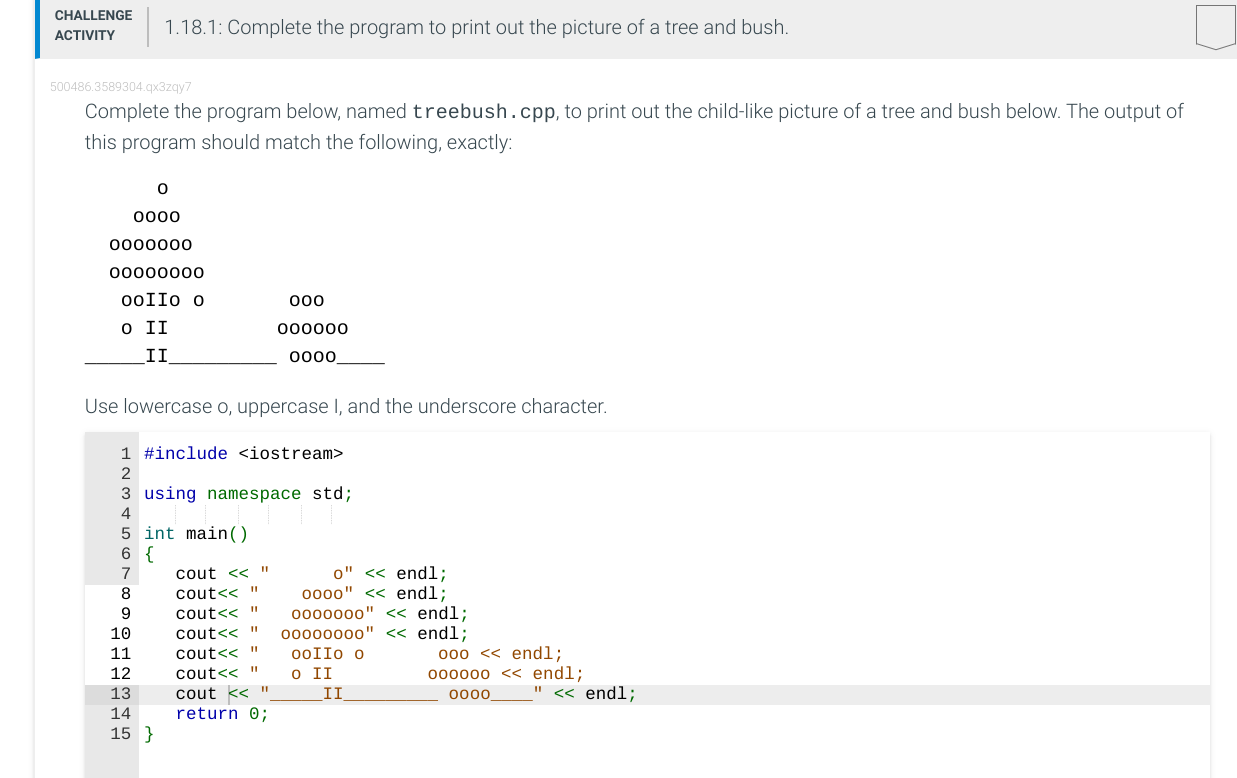
Task: Click inside the code editor on line 7
Action: (300, 573)
